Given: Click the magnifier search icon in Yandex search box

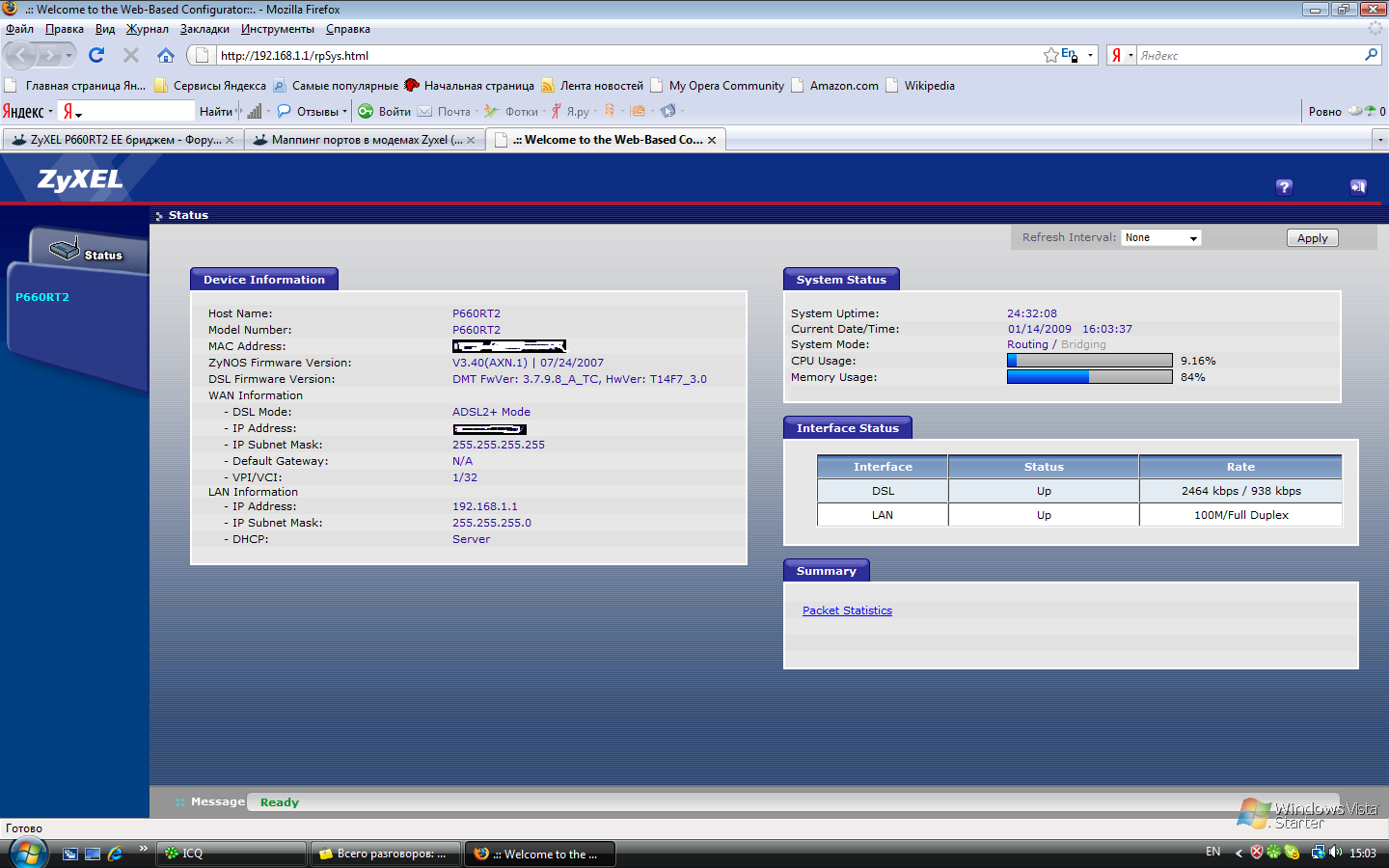Looking at the screenshot, I should pos(1371,55).
